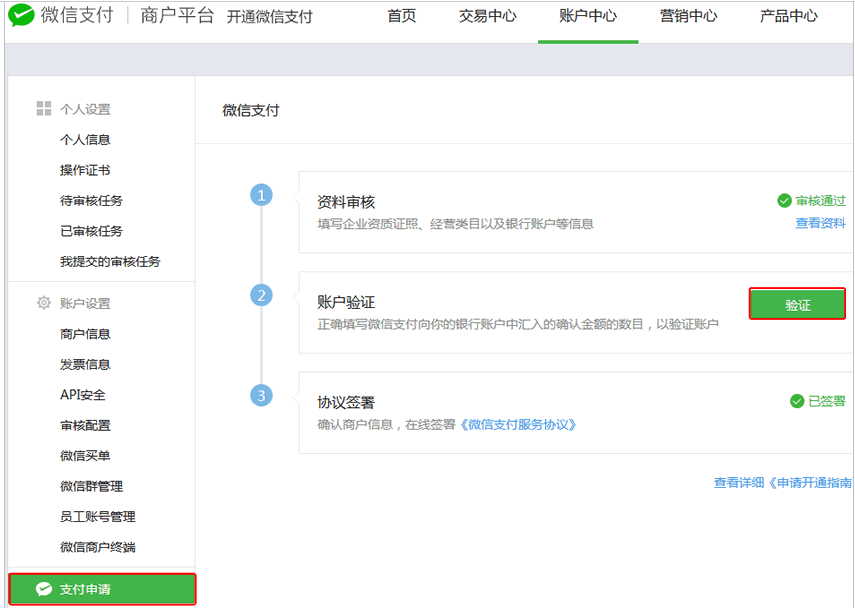Image resolution: width=855 pixels, height=608 pixels.
Task: Click the 已签署 status text
Action: tap(827, 401)
